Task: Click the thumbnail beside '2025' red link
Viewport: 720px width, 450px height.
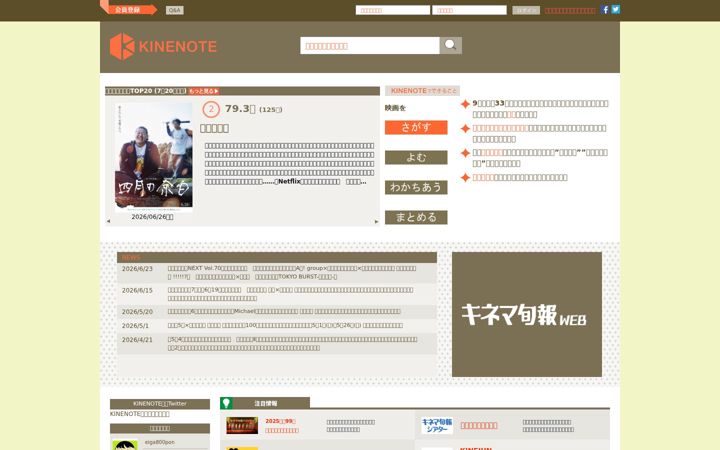Action: pos(242,425)
